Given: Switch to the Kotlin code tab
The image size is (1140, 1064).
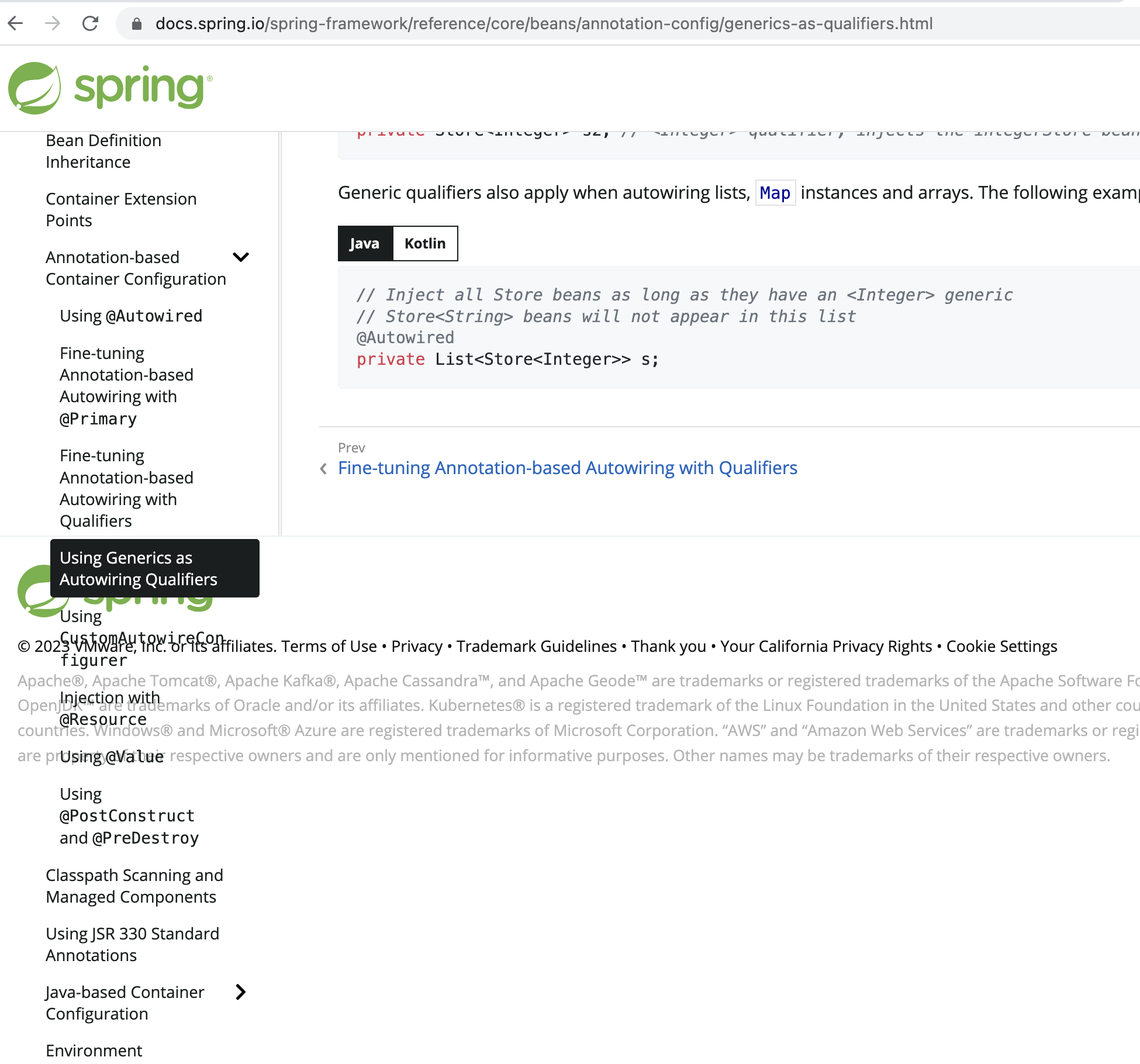Looking at the screenshot, I should (425, 243).
